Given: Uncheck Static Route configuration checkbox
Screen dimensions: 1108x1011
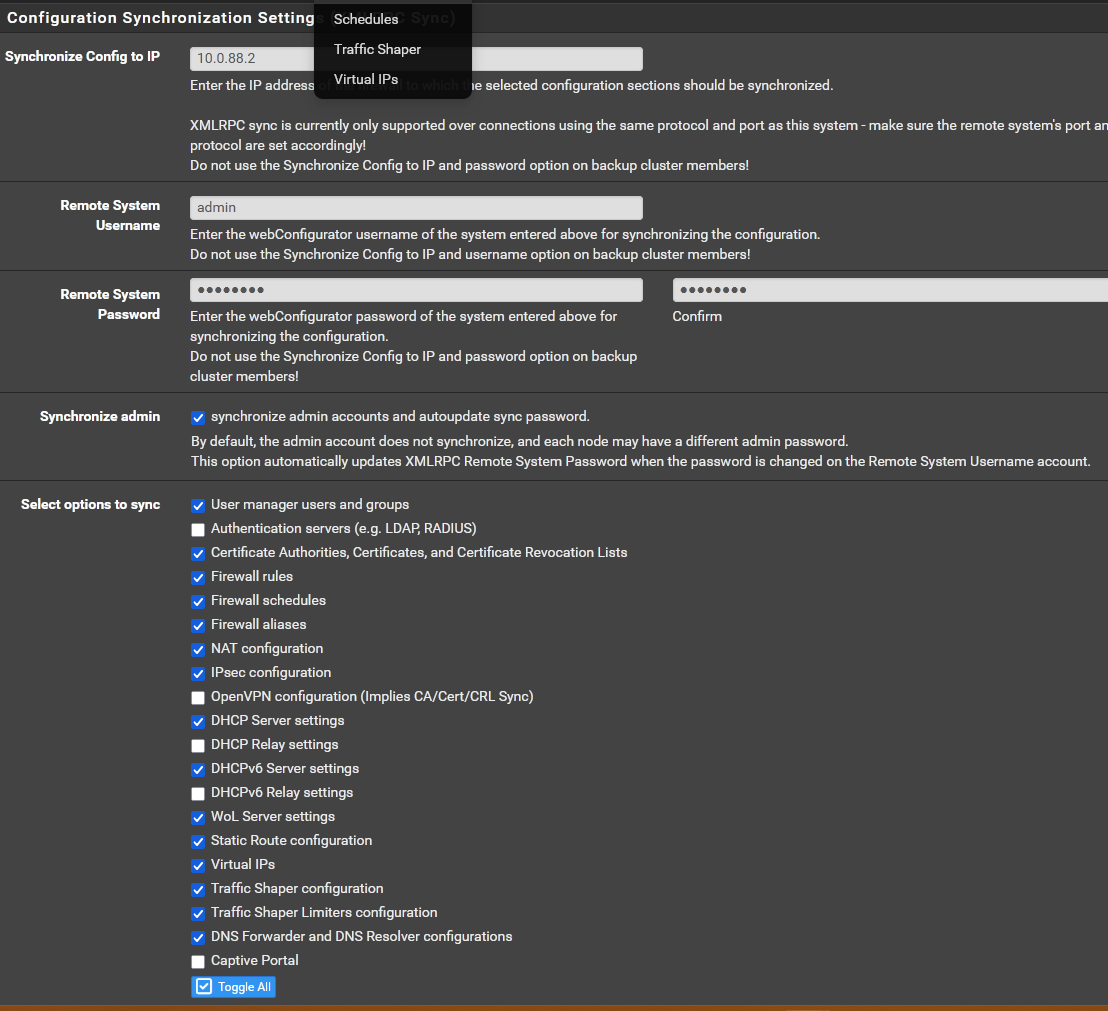Looking at the screenshot, I should tap(198, 842).
